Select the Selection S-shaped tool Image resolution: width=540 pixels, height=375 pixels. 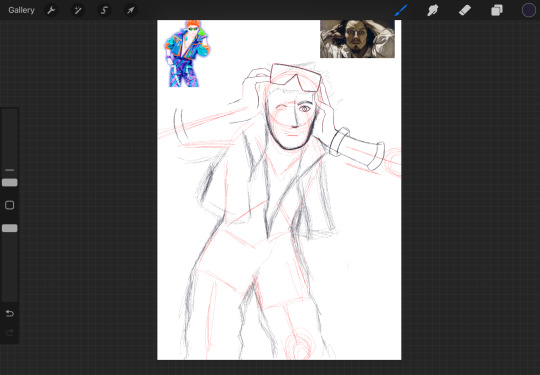104,10
